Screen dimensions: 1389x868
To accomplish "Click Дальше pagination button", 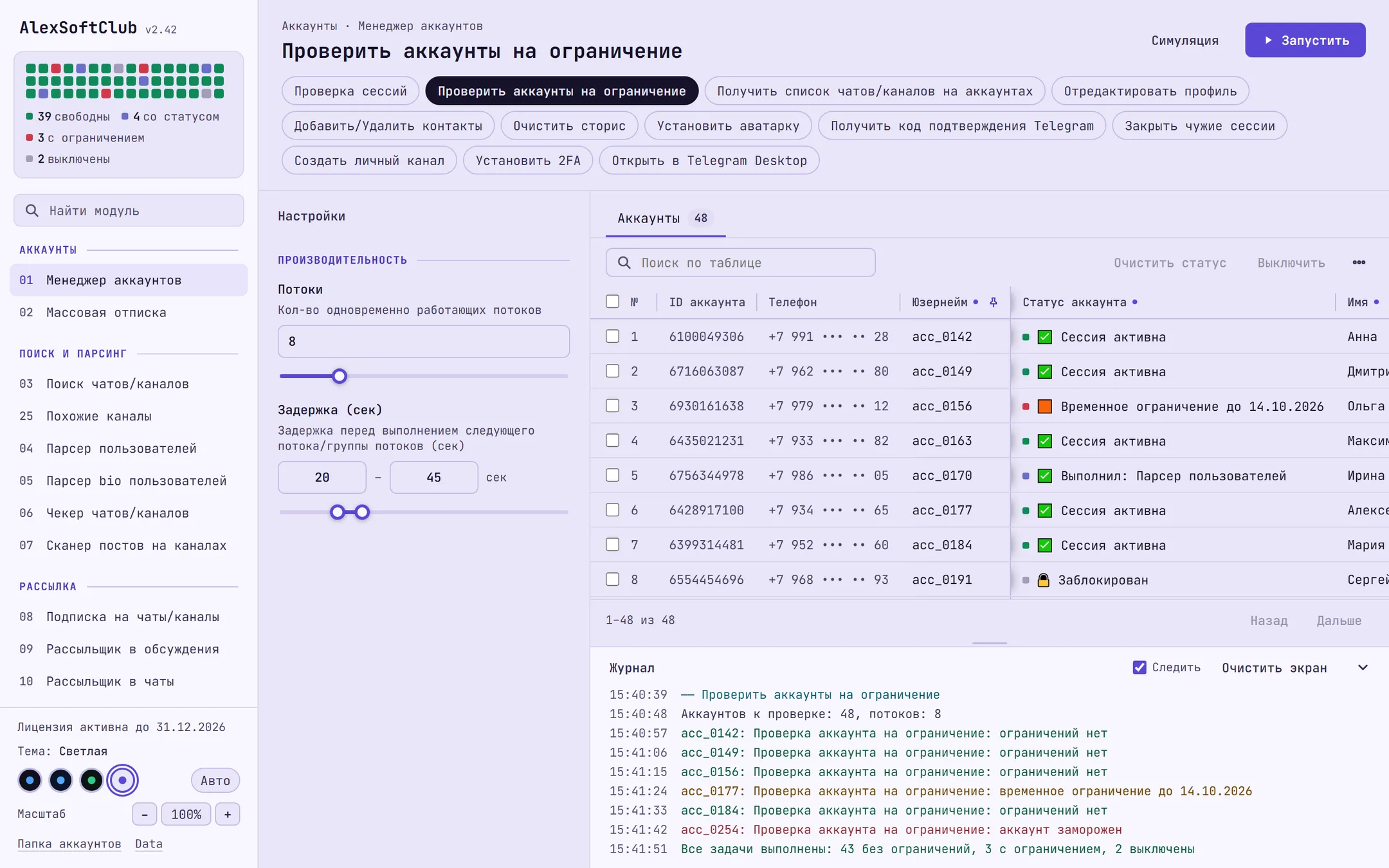I will tap(1339, 621).
